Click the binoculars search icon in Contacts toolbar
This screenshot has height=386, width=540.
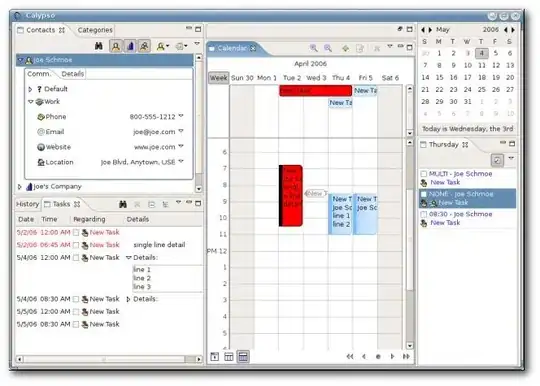[x=98, y=46]
